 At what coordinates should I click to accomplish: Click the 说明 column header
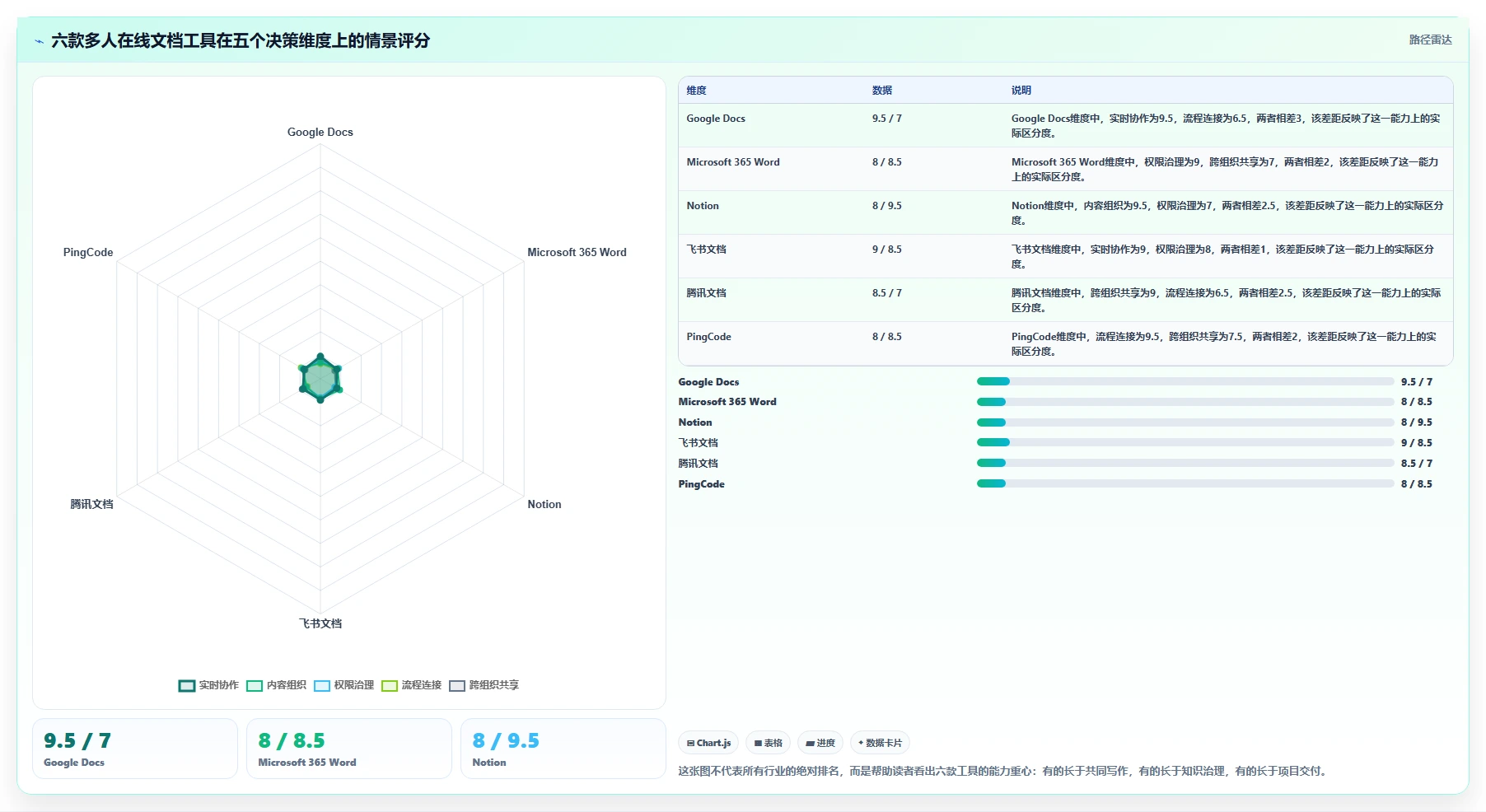[1021, 91]
